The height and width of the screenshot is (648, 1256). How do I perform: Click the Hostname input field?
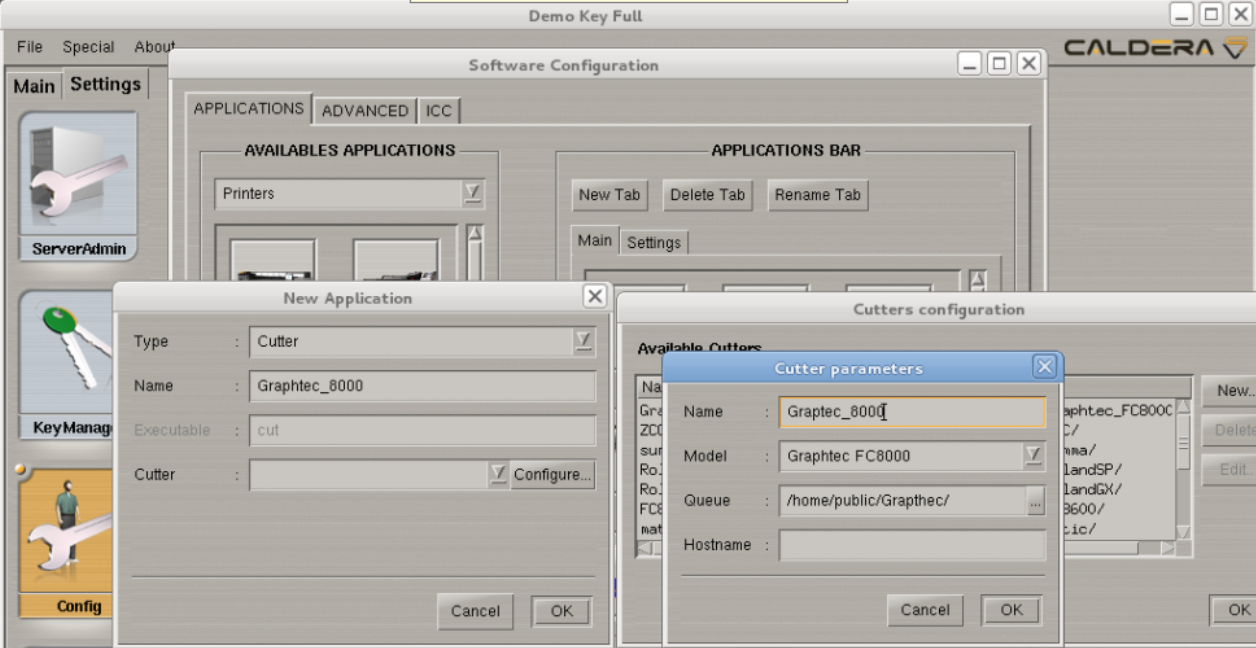tap(911, 545)
